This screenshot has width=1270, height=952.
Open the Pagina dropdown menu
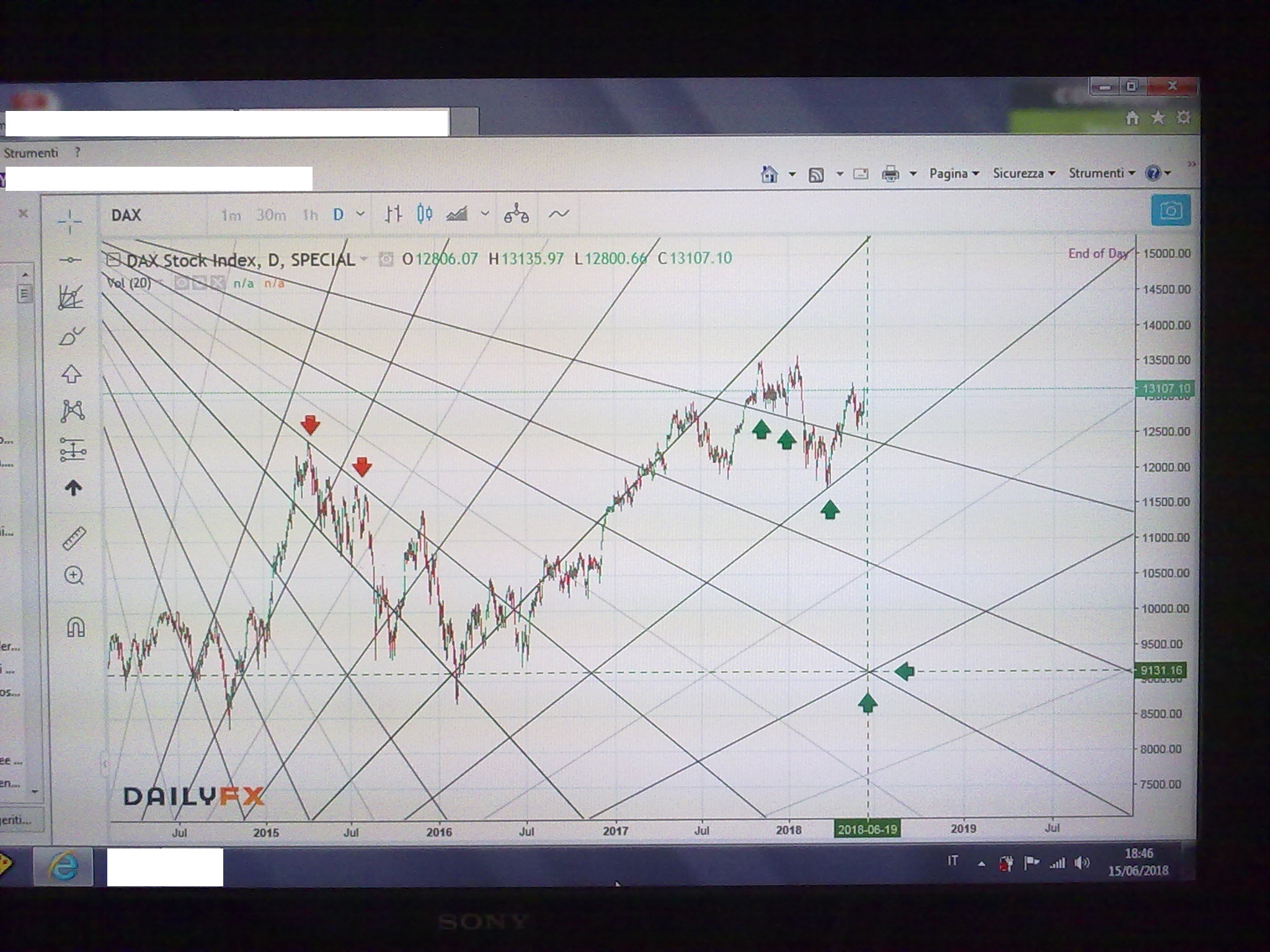954,174
